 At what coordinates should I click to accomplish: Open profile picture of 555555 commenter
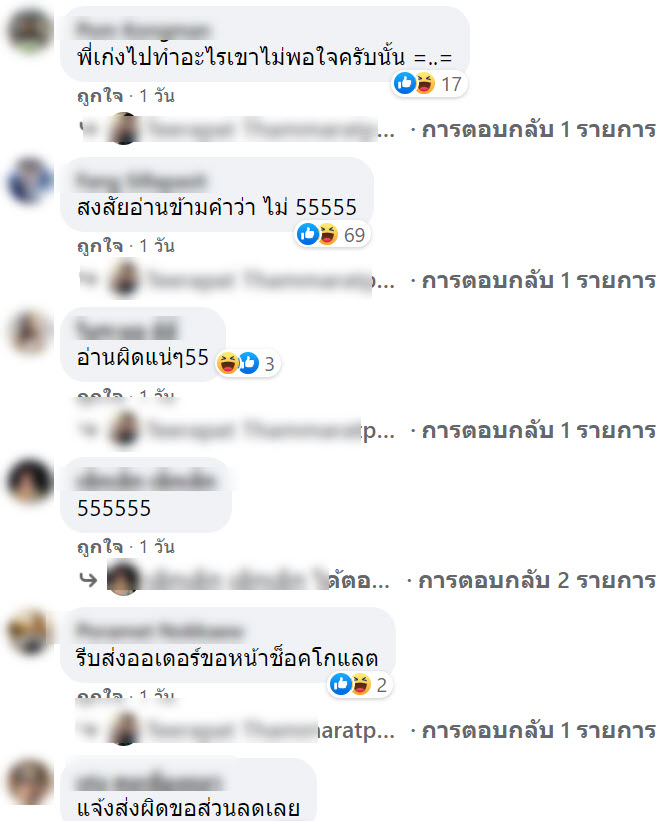pos(29,481)
